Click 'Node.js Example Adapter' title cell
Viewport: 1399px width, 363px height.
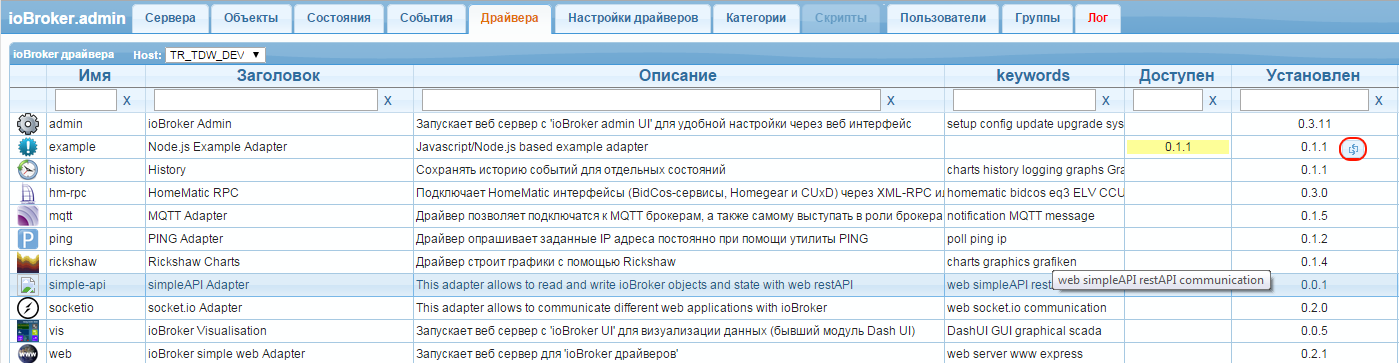pyautogui.click(x=278, y=147)
